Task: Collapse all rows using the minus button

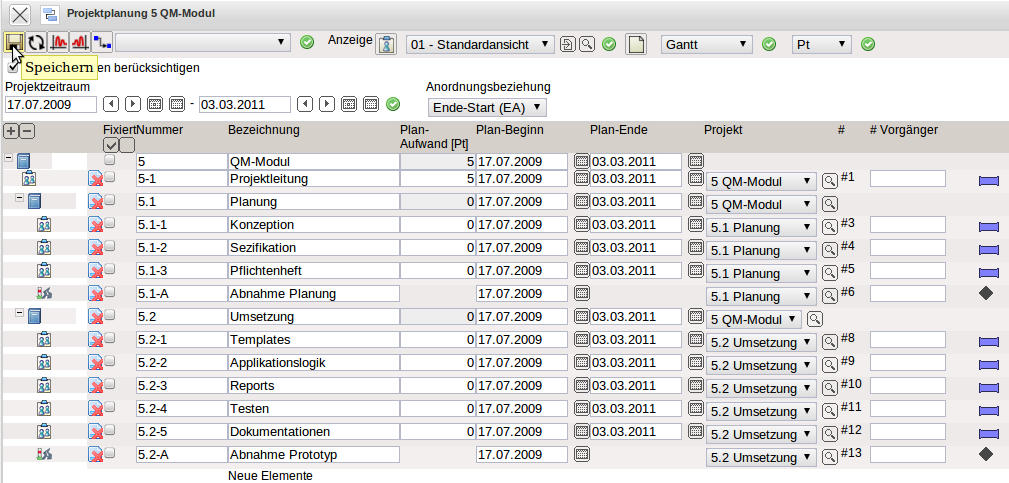Action: 27,131
